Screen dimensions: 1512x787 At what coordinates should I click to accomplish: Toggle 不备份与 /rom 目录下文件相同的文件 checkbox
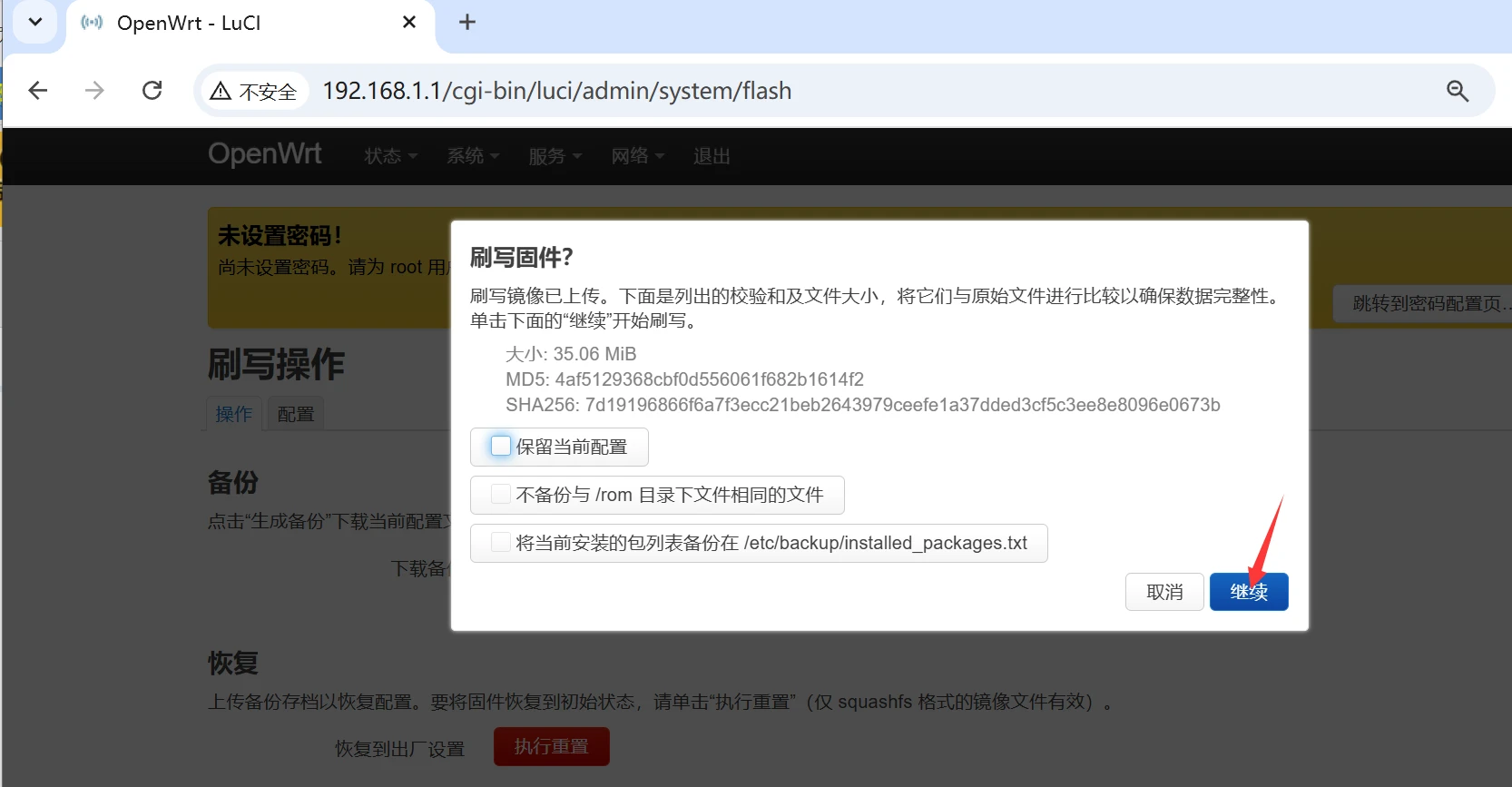point(500,494)
